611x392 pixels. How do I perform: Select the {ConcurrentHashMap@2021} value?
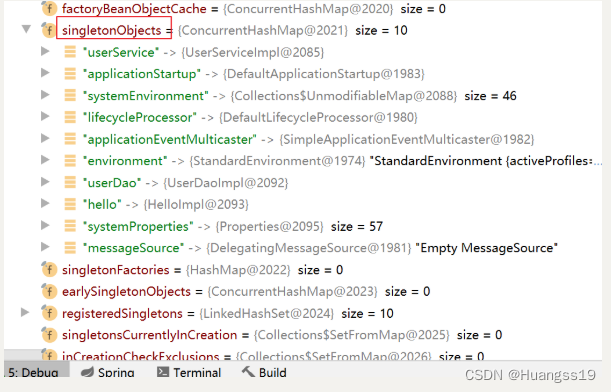coord(263,30)
